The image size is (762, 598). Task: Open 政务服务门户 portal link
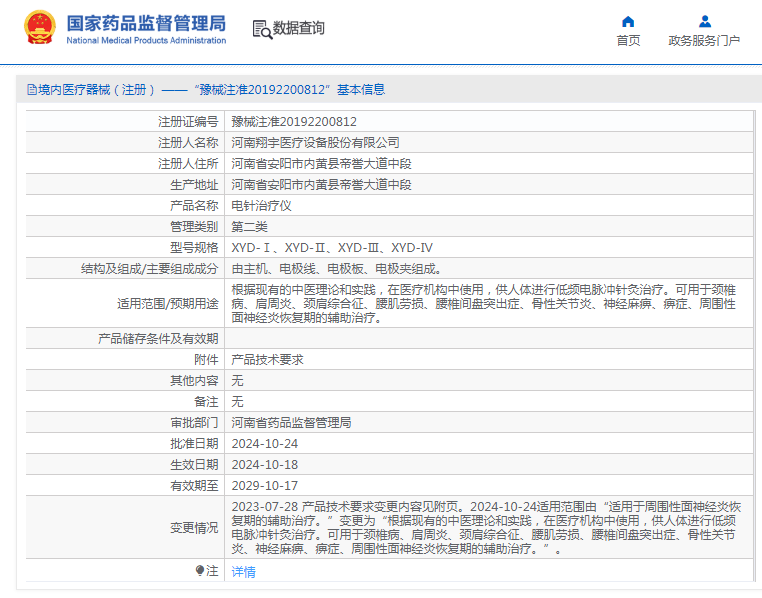704,41
